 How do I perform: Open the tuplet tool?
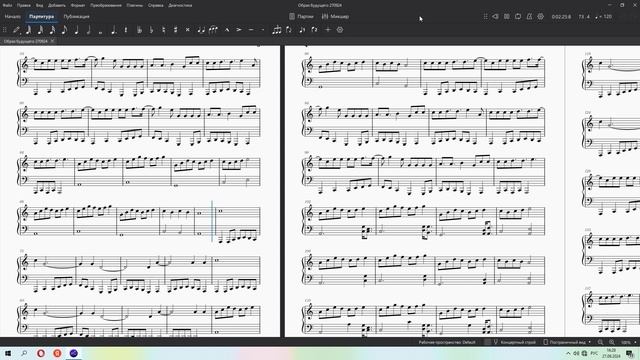tap(277, 29)
